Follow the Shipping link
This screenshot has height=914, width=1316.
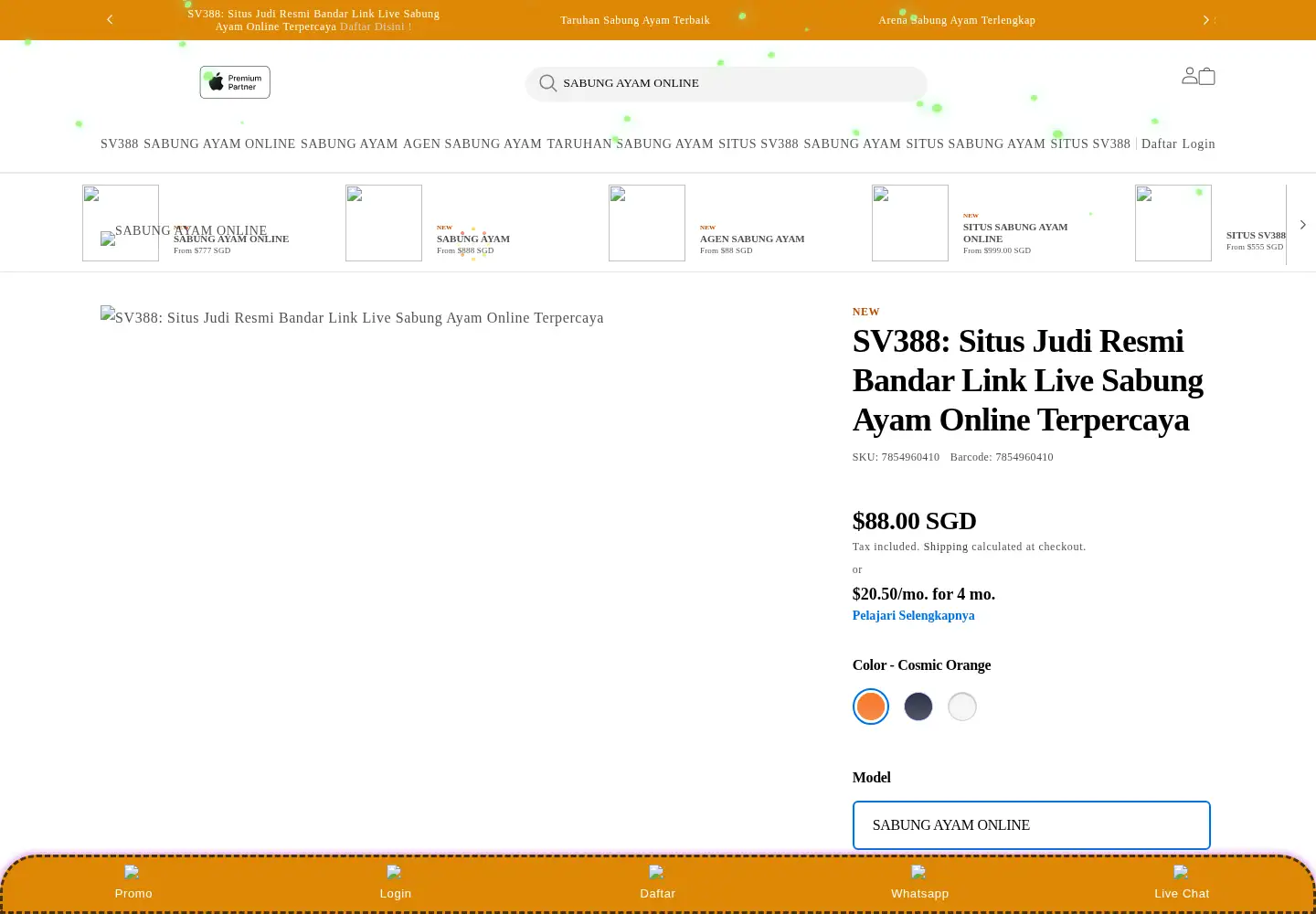pyautogui.click(x=946, y=547)
